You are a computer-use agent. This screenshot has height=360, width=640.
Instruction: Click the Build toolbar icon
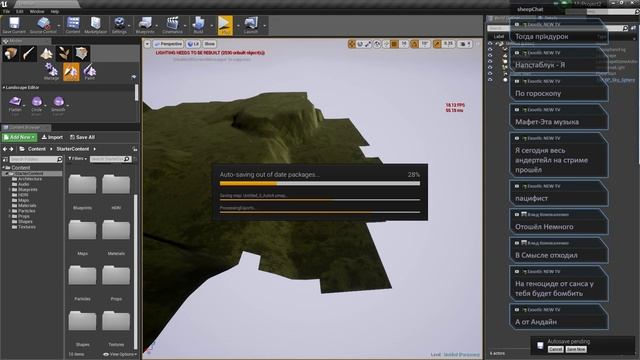pyautogui.click(x=198, y=25)
